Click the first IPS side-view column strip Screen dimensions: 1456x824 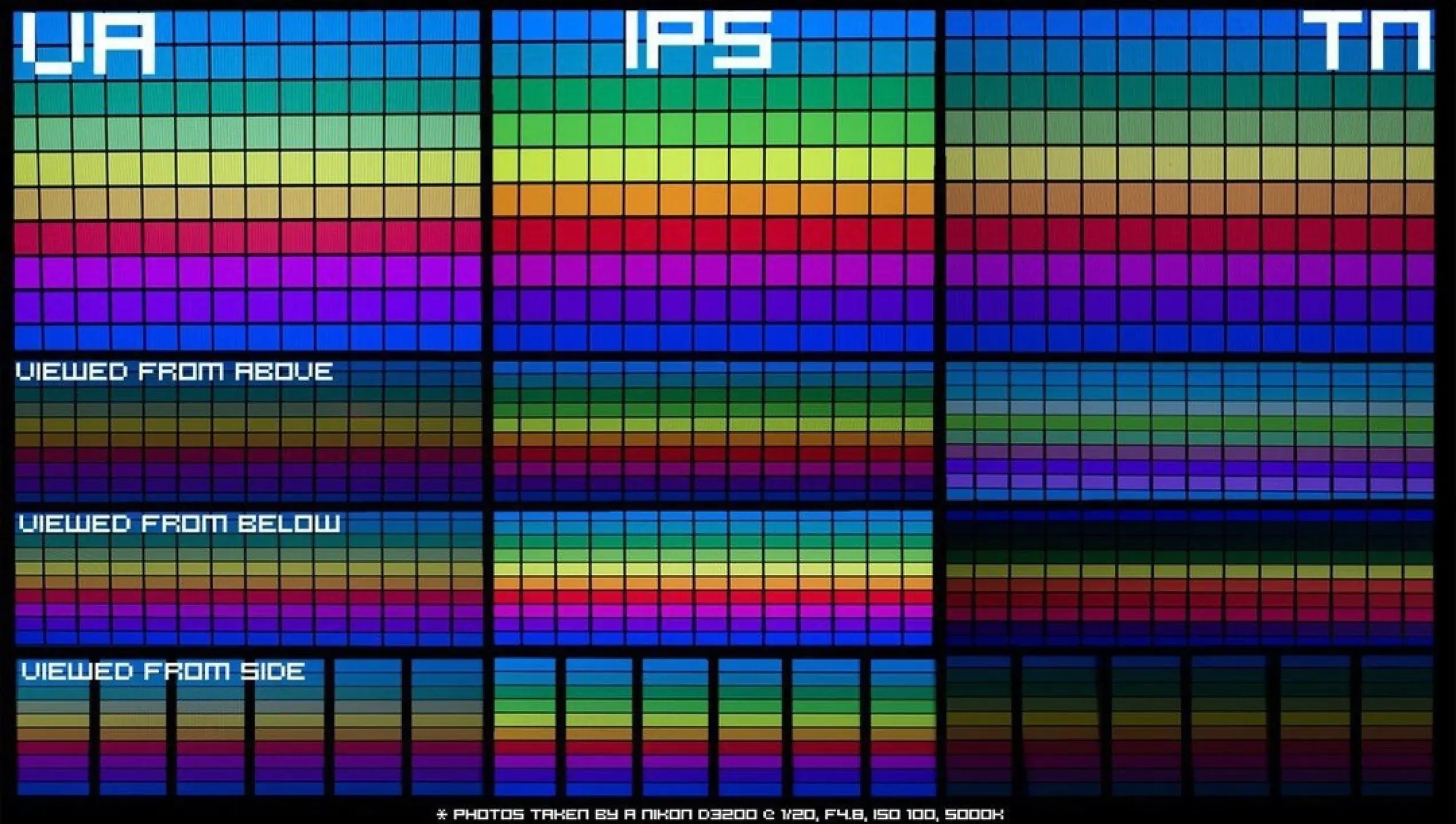click(525, 727)
